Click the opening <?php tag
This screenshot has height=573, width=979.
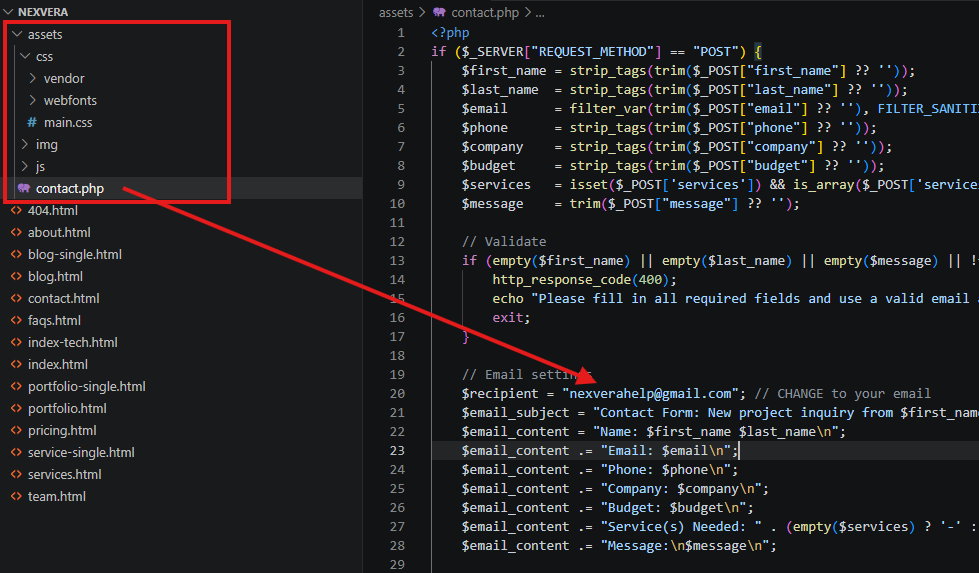pos(450,33)
